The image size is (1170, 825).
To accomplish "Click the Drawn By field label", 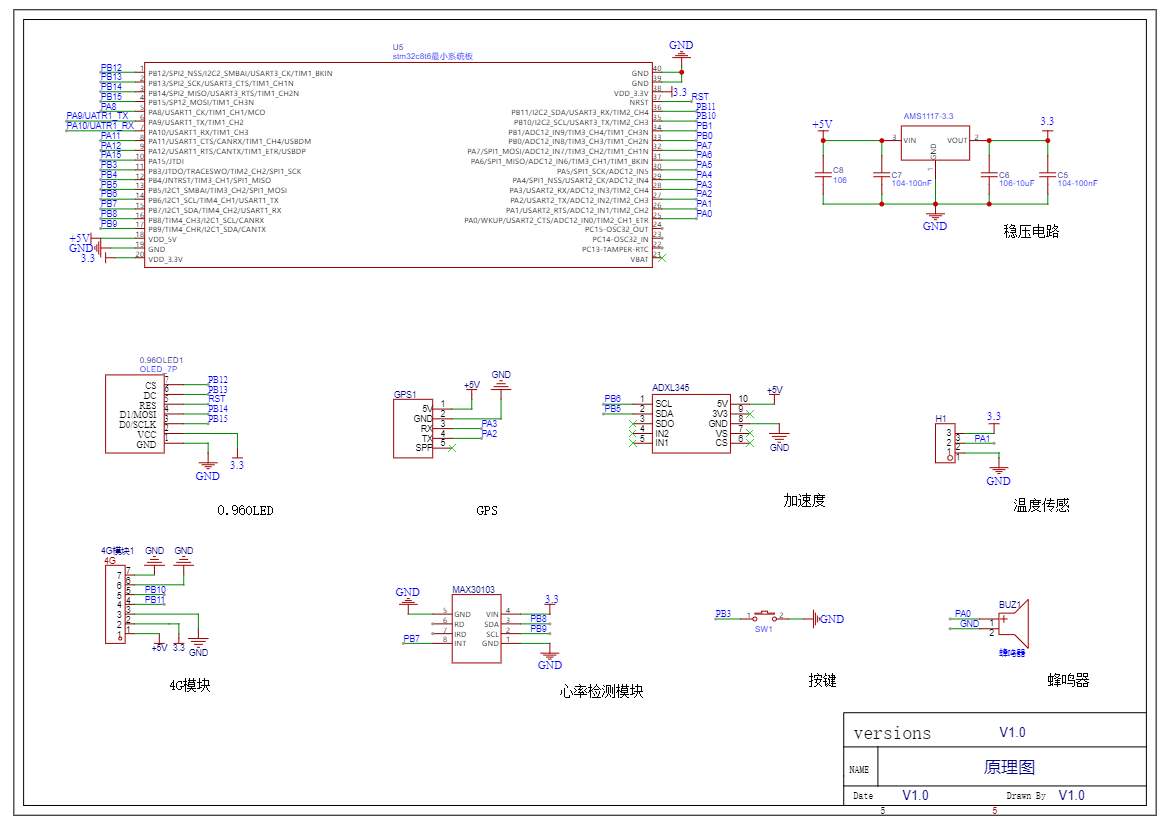I will pyautogui.click(x=1026, y=796).
